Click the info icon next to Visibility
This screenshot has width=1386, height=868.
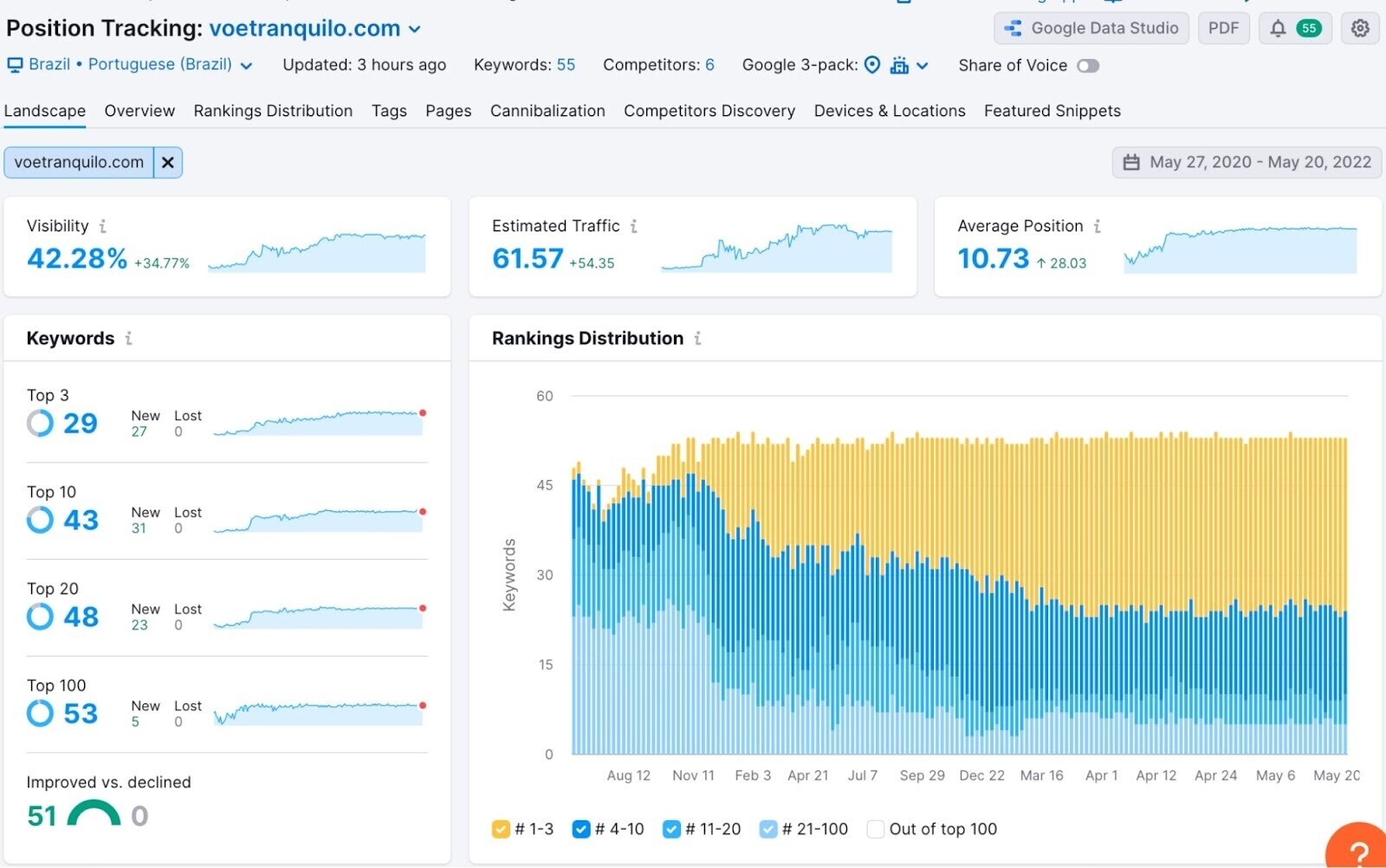click(x=104, y=226)
